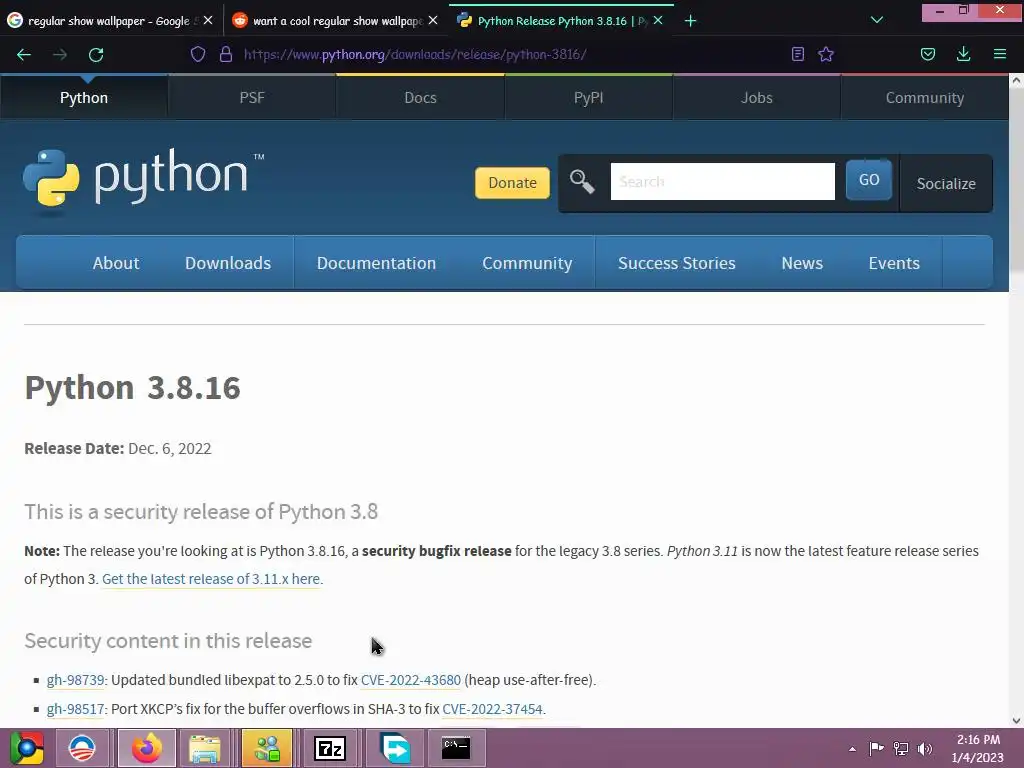Open the Jobs top navigation tab
The image size is (1024, 768).
(756, 98)
